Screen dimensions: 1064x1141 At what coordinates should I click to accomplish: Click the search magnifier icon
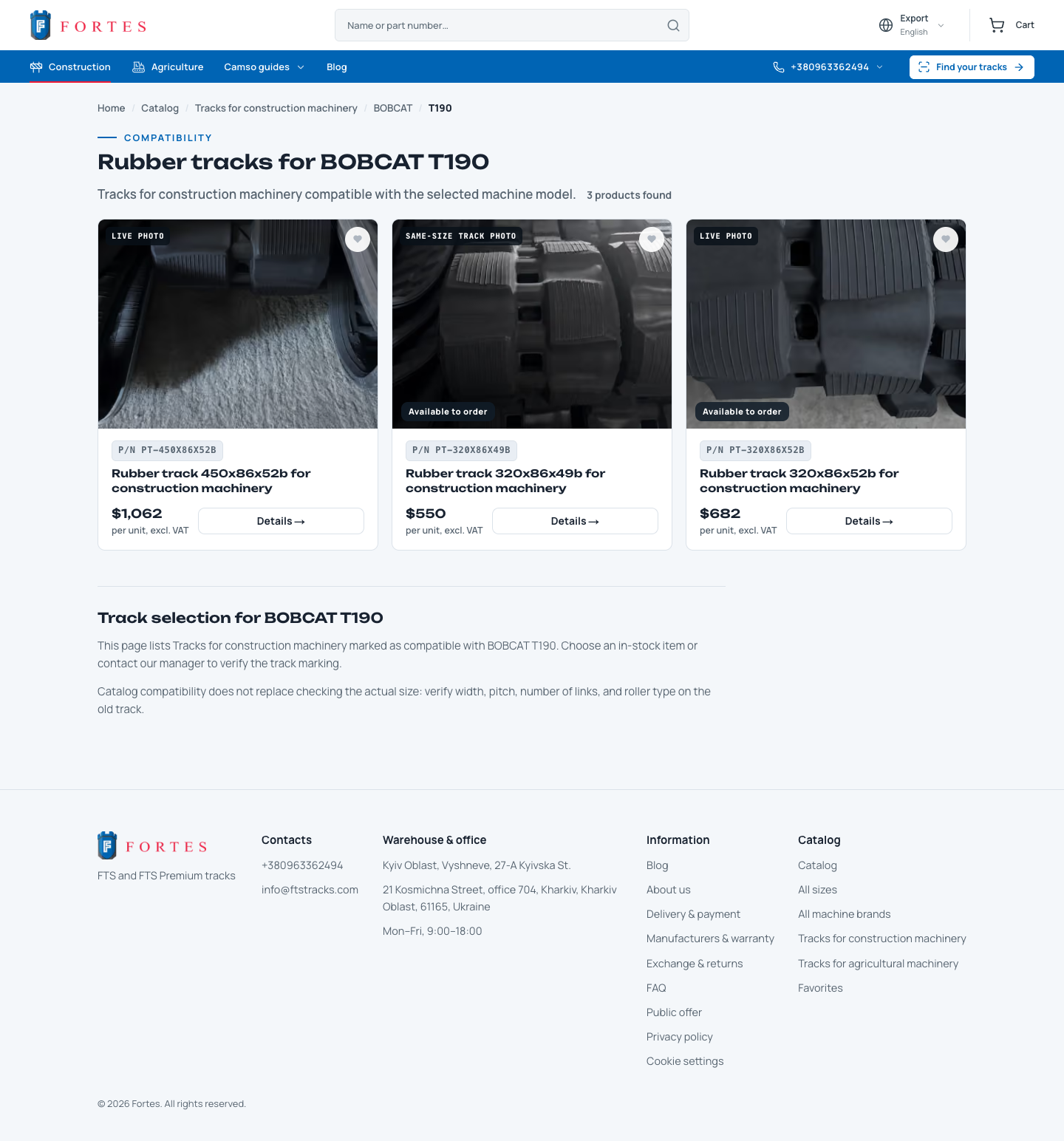coord(673,25)
